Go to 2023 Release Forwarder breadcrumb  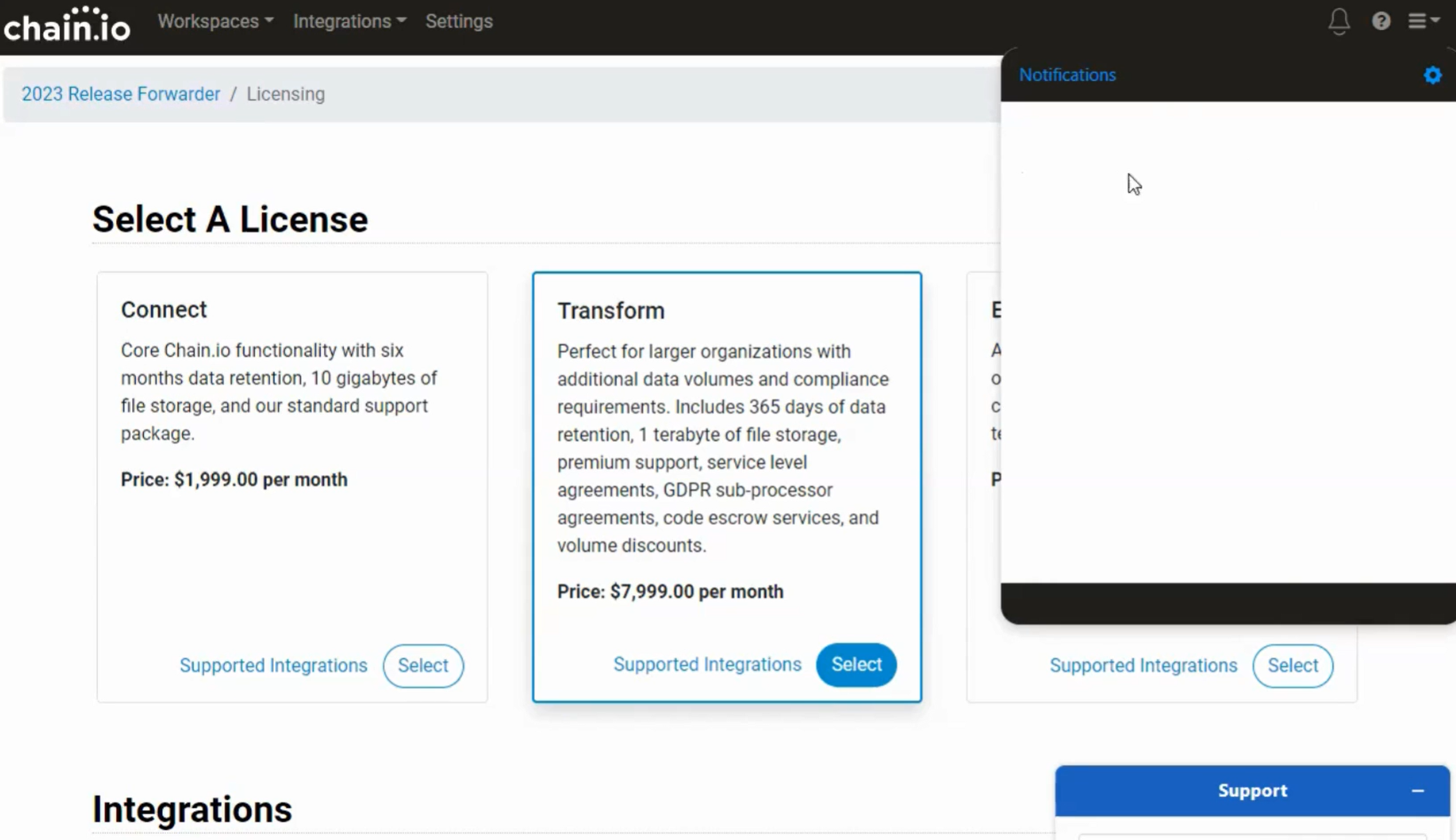[121, 94]
